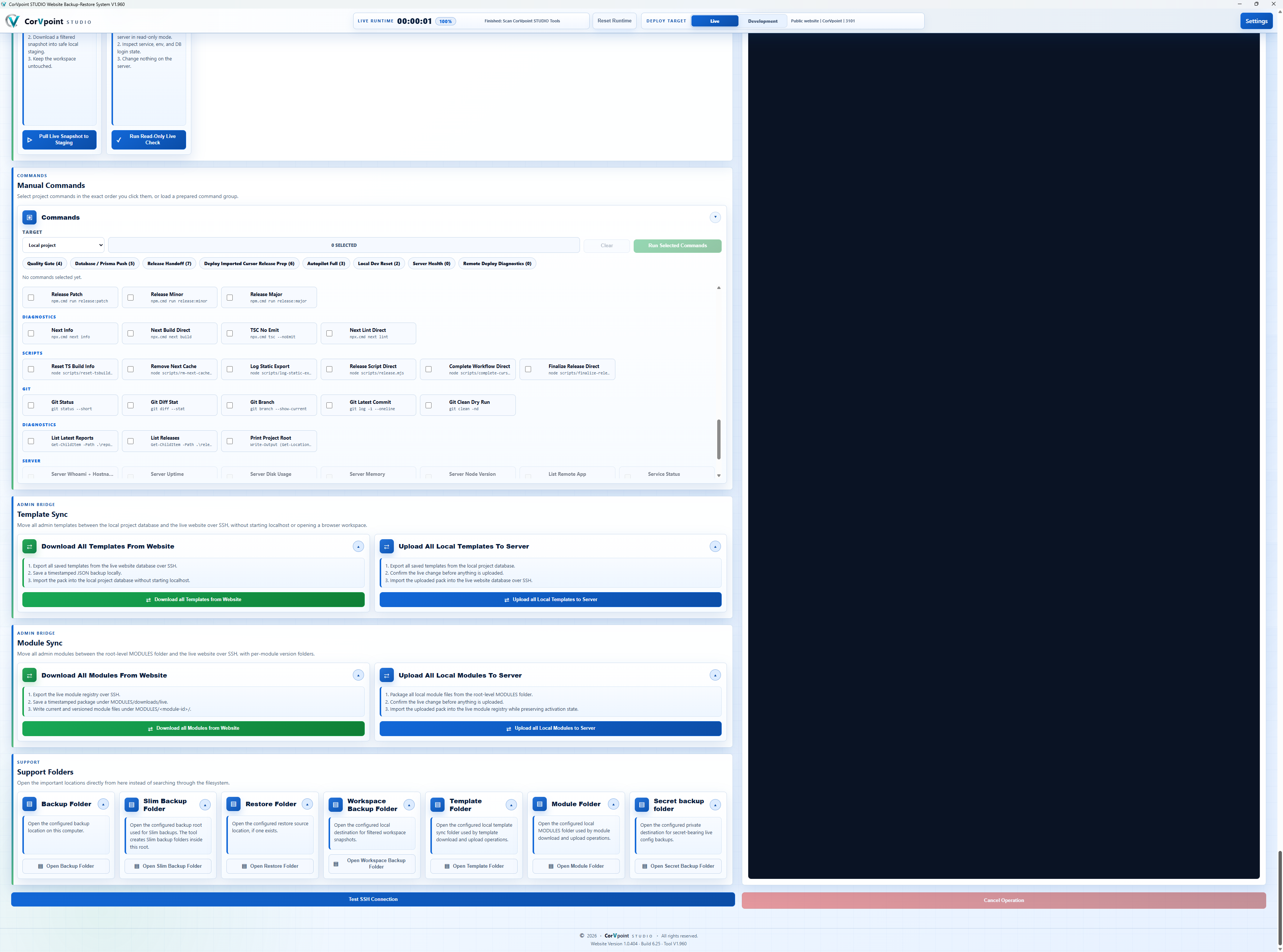Image resolution: width=1283 pixels, height=952 pixels.
Task: Click the Run Selected Commands button
Action: tap(677, 245)
